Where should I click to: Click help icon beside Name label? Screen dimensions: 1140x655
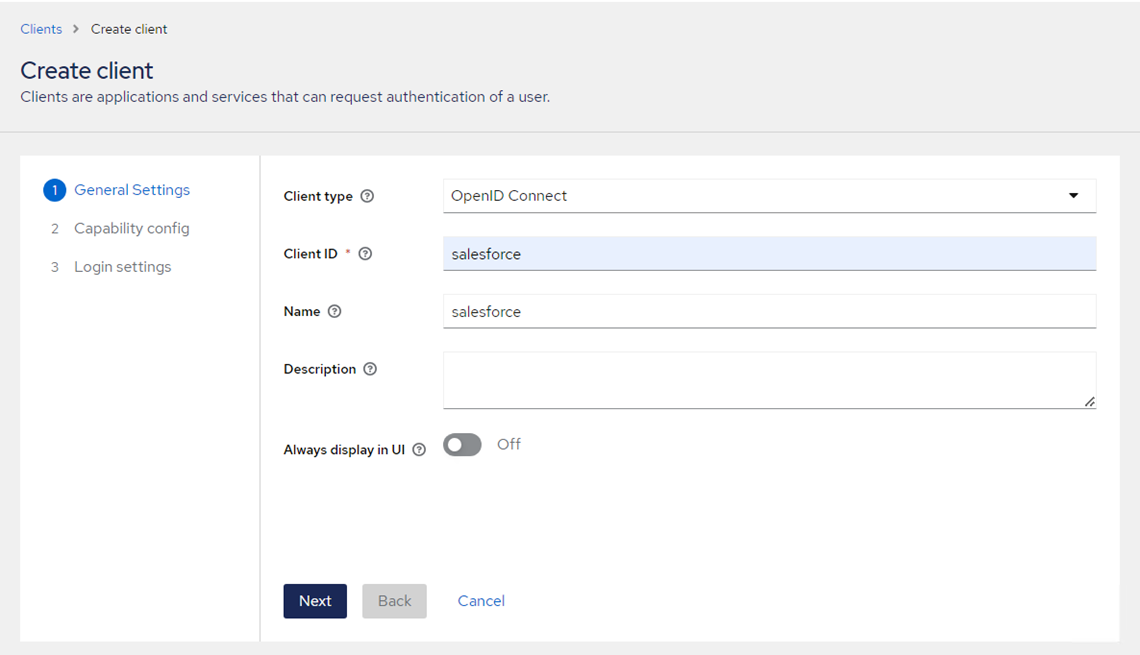[x=335, y=312]
